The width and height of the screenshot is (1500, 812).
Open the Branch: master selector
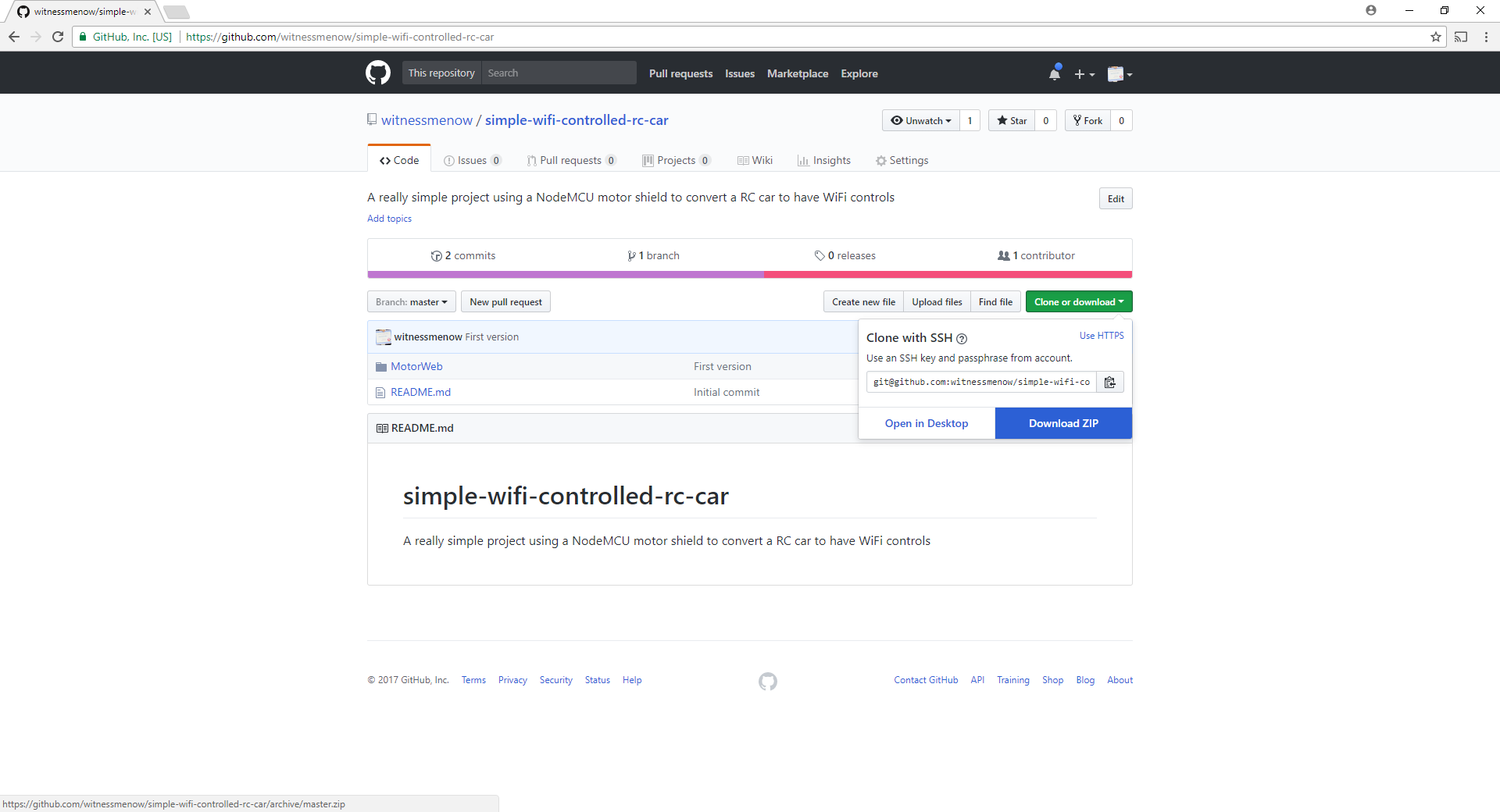pyautogui.click(x=412, y=302)
